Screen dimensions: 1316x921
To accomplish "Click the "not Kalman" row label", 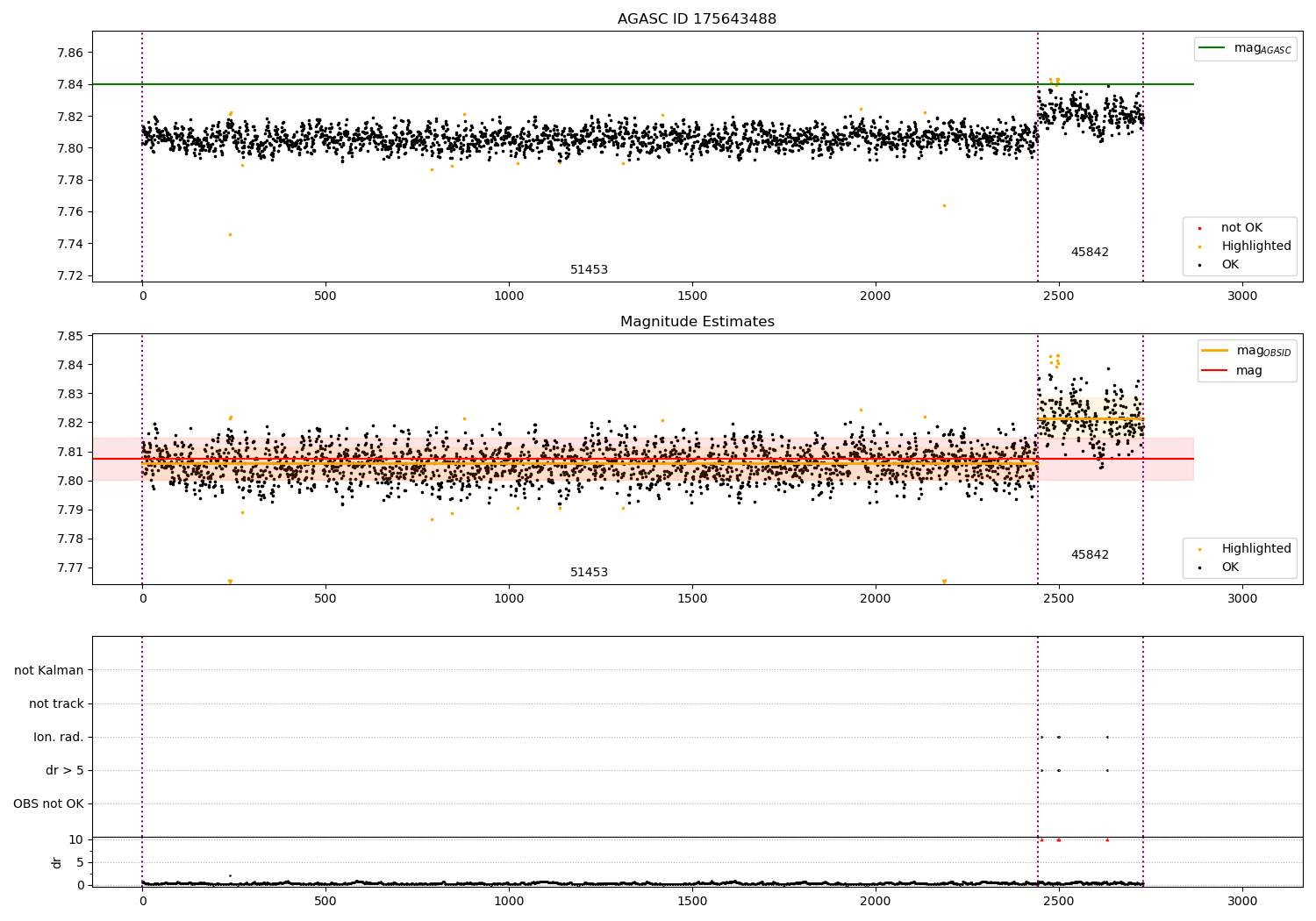I will 49,670.
